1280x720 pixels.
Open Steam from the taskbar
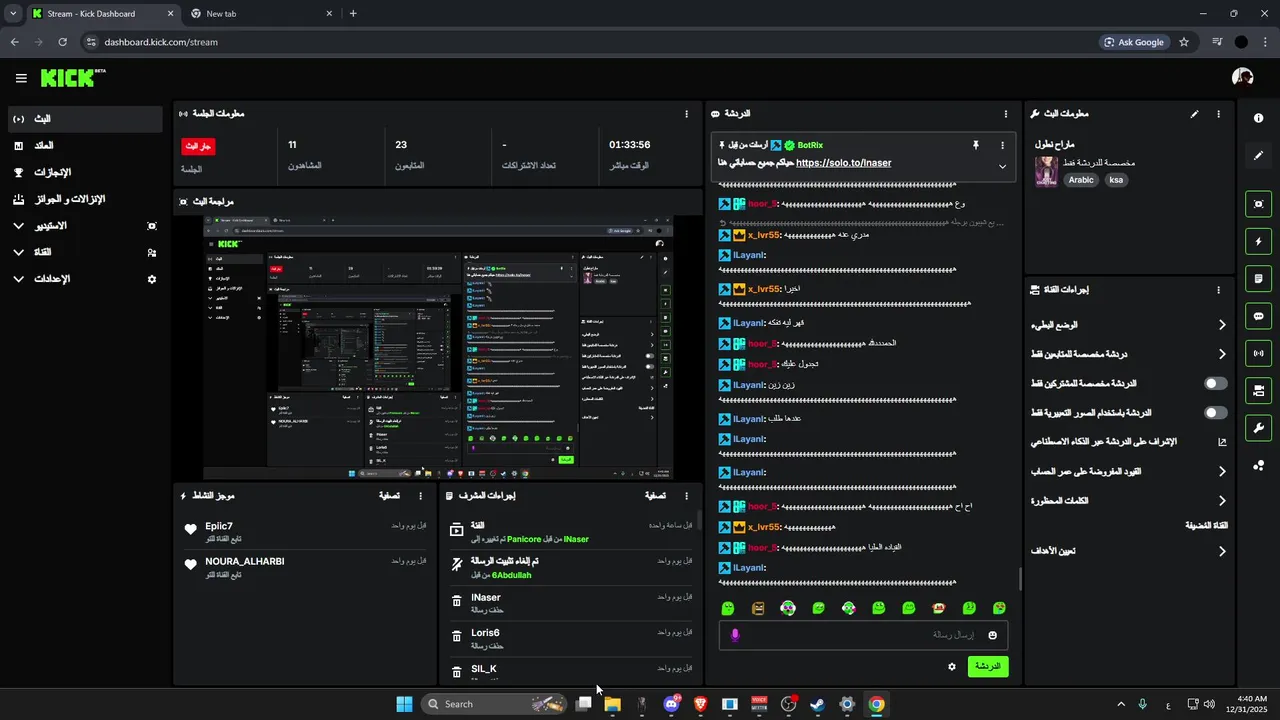pos(817,704)
